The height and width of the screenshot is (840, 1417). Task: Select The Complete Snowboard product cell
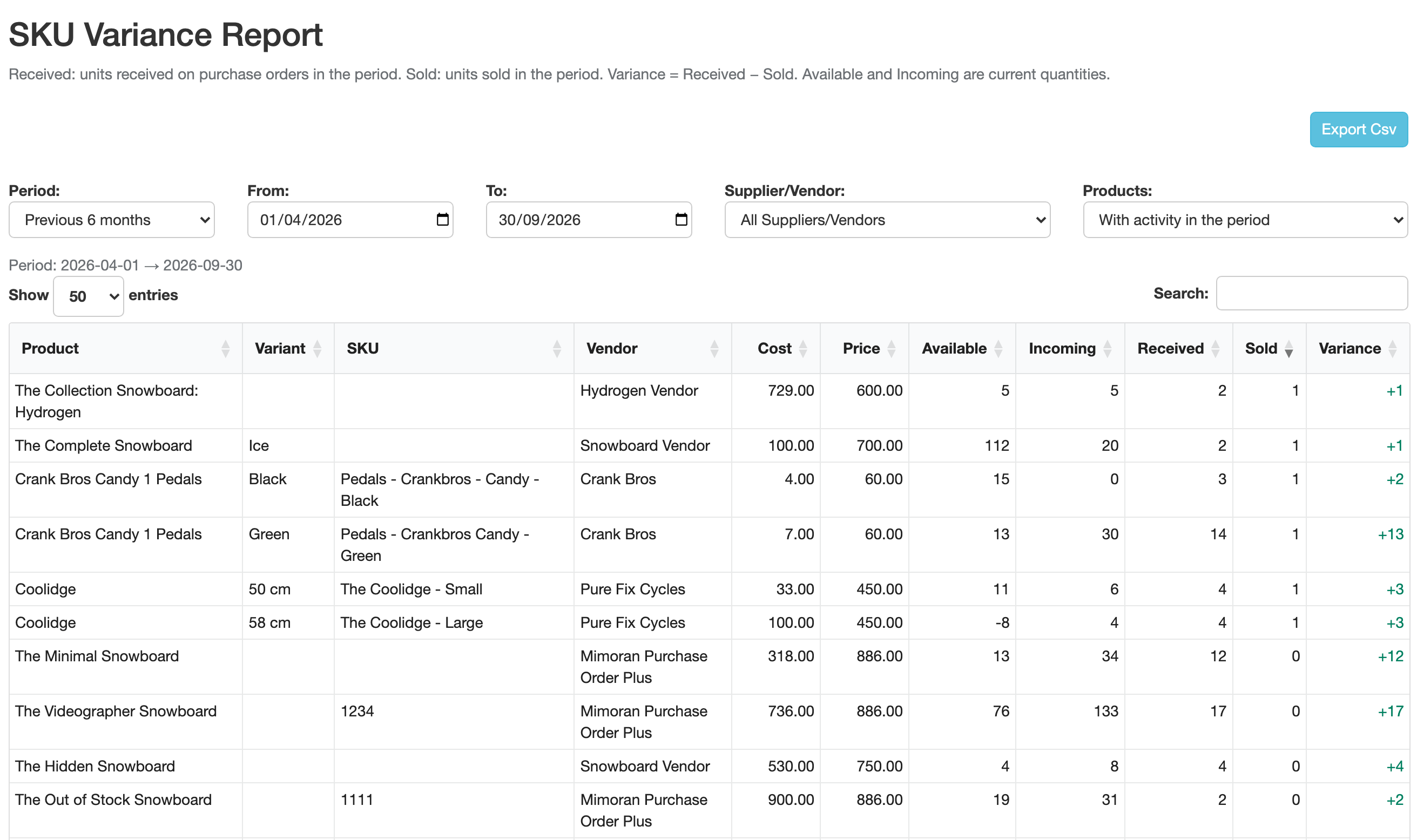(126, 445)
